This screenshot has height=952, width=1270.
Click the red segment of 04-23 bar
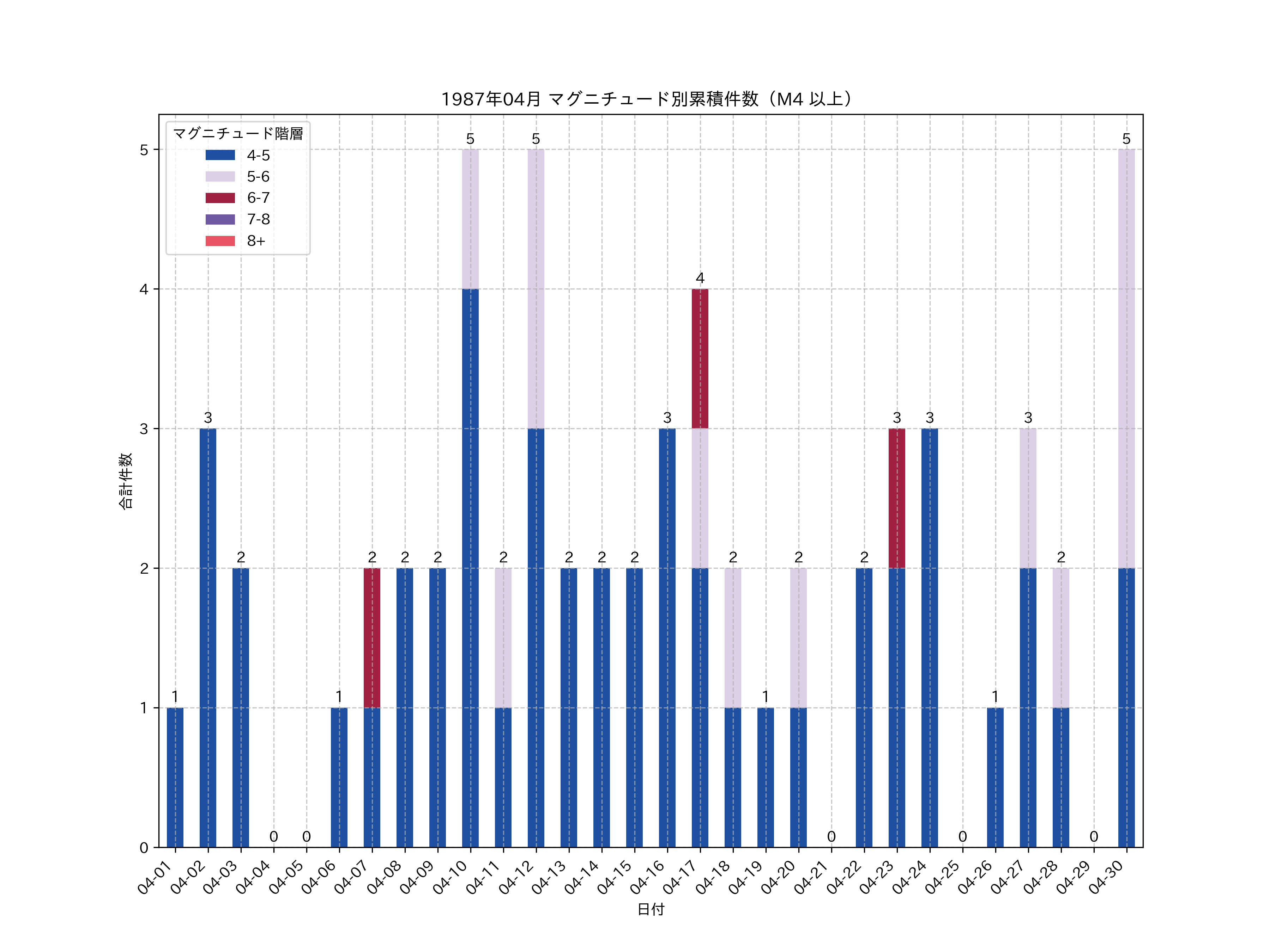[x=897, y=498]
